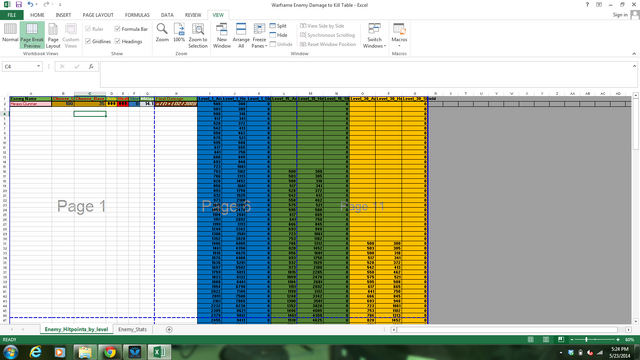Image resolution: width=640 pixels, height=360 pixels.
Task: Open Excel Help question mark
Action: (587, 4)
